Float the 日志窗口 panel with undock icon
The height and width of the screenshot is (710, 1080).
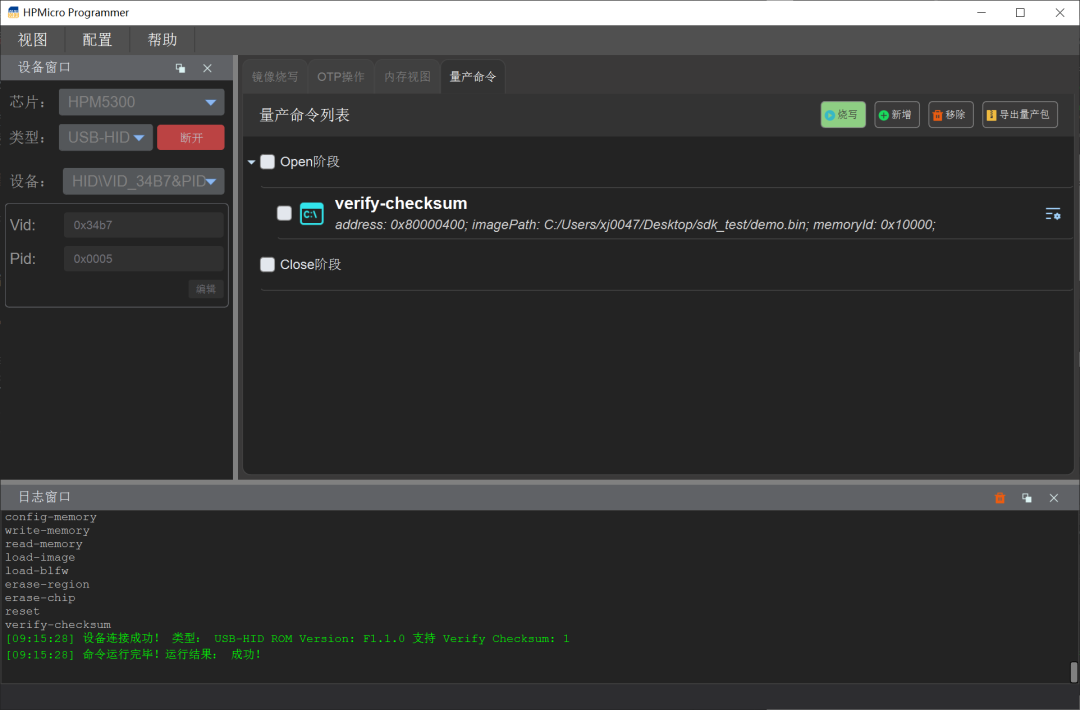coord(1027,498)
